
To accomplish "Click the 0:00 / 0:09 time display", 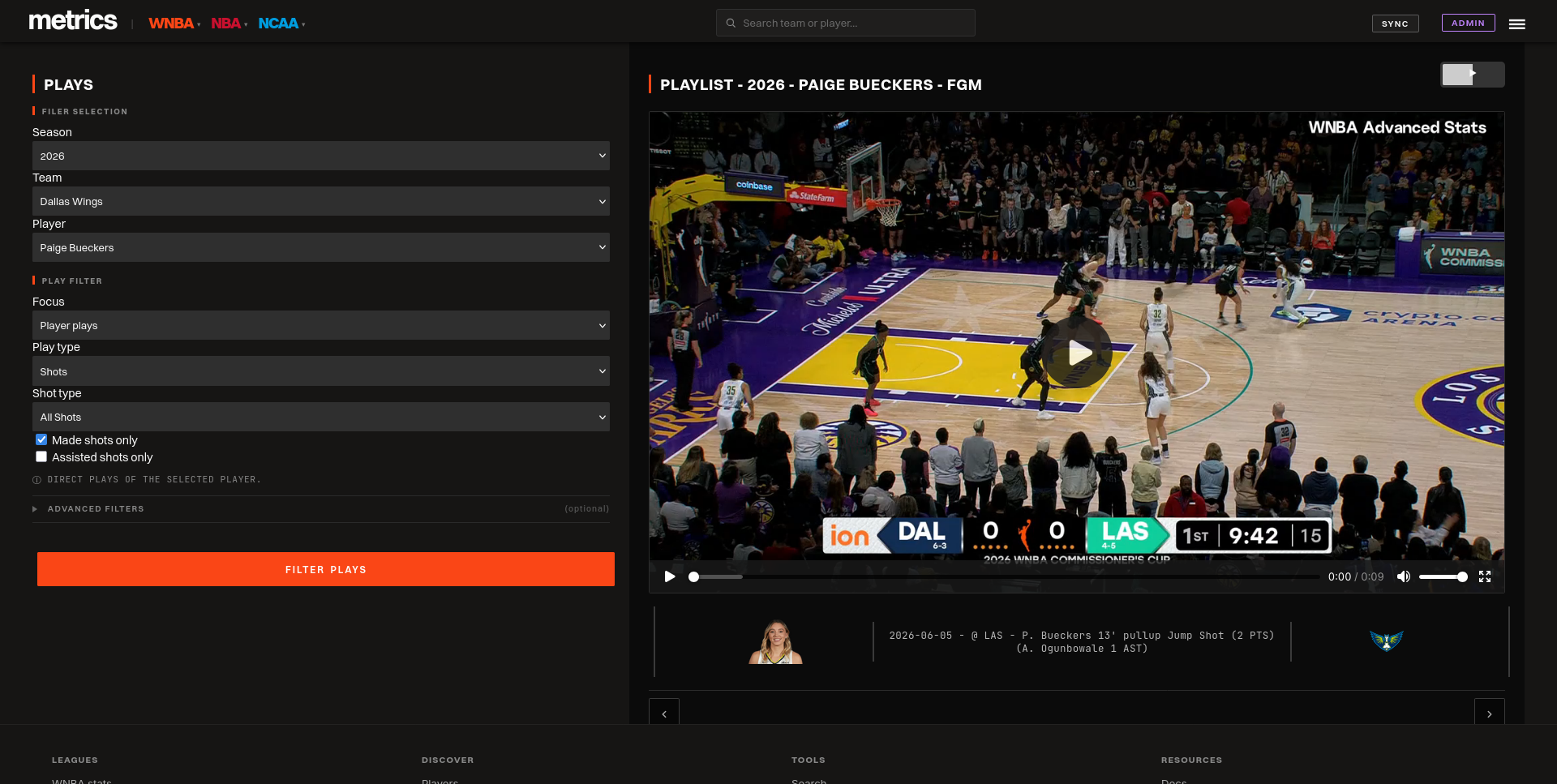I will pyautogui.click(x=1356, y=576).
